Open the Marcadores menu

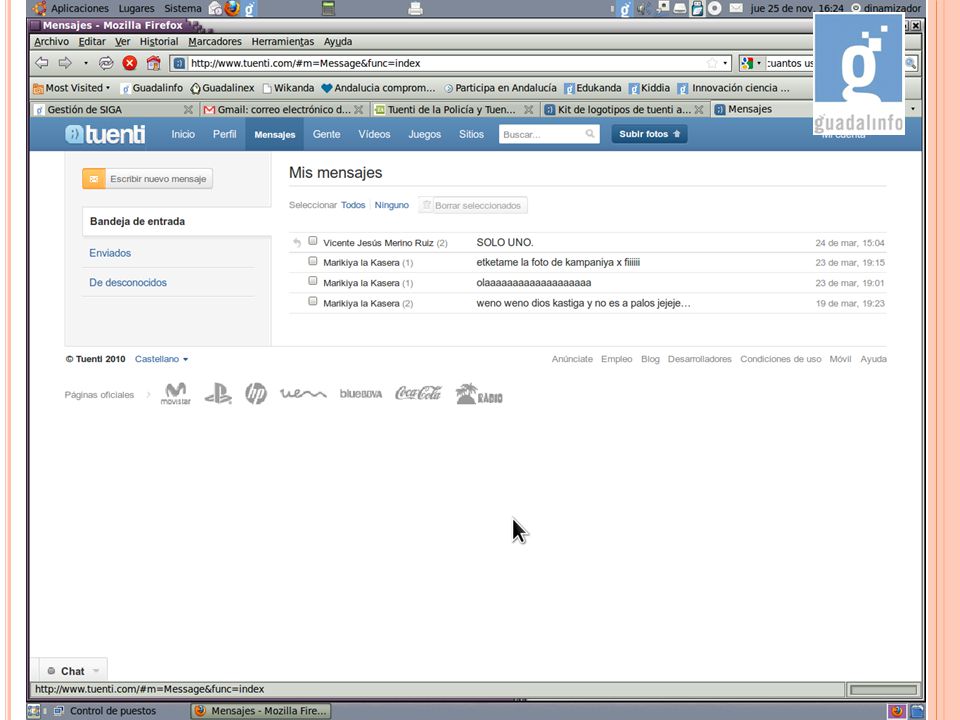(215, 42)
